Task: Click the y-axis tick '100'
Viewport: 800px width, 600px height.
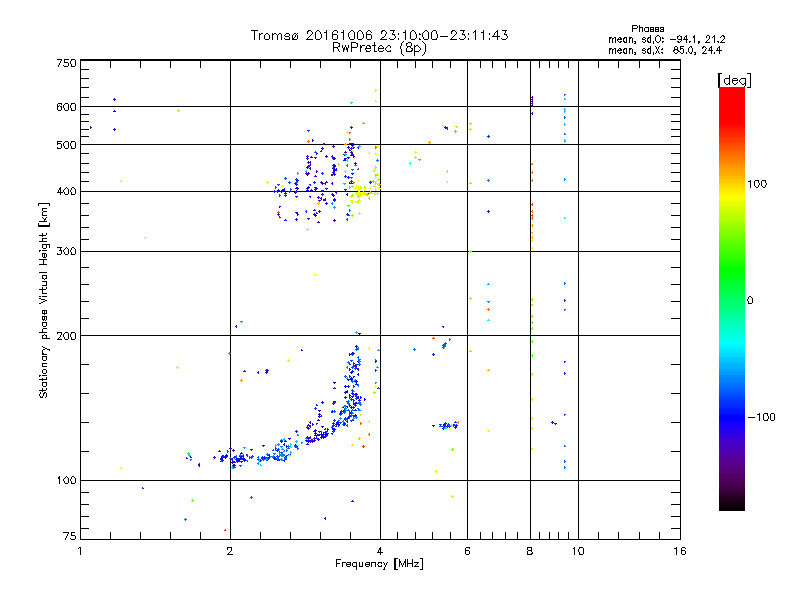Action: (x=66, y=481)
